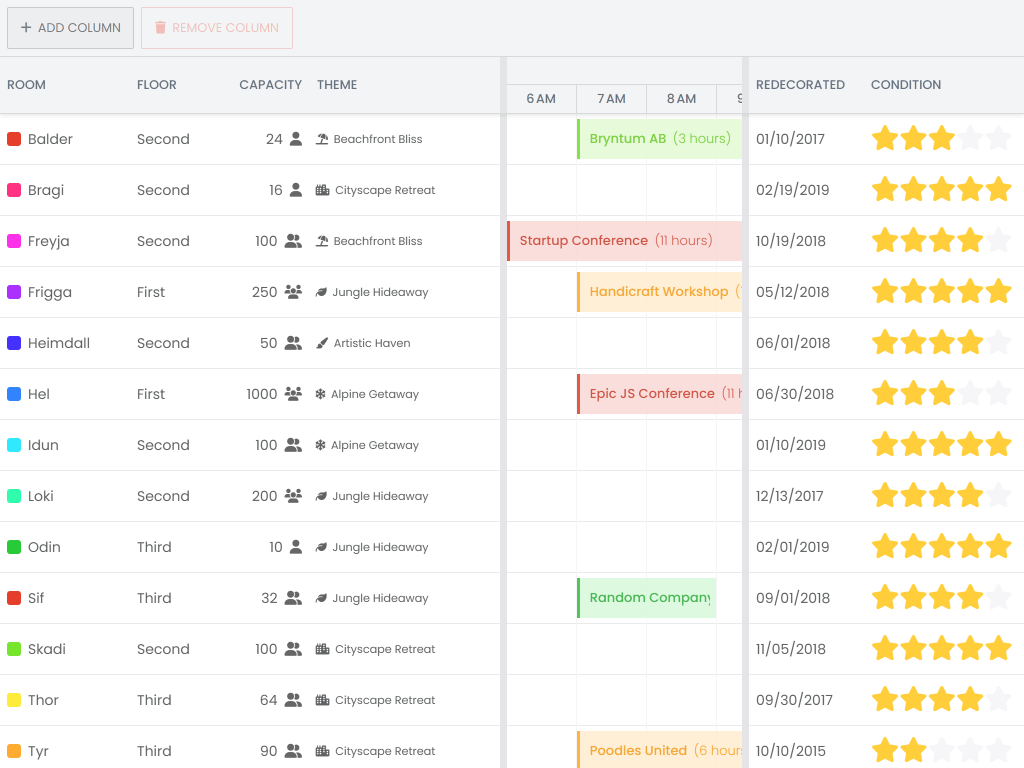The height and width of the screenshot is (768, 1024).
Task: Click the 02/19/2019 date in Bragi row
Action: pos(793,190)
